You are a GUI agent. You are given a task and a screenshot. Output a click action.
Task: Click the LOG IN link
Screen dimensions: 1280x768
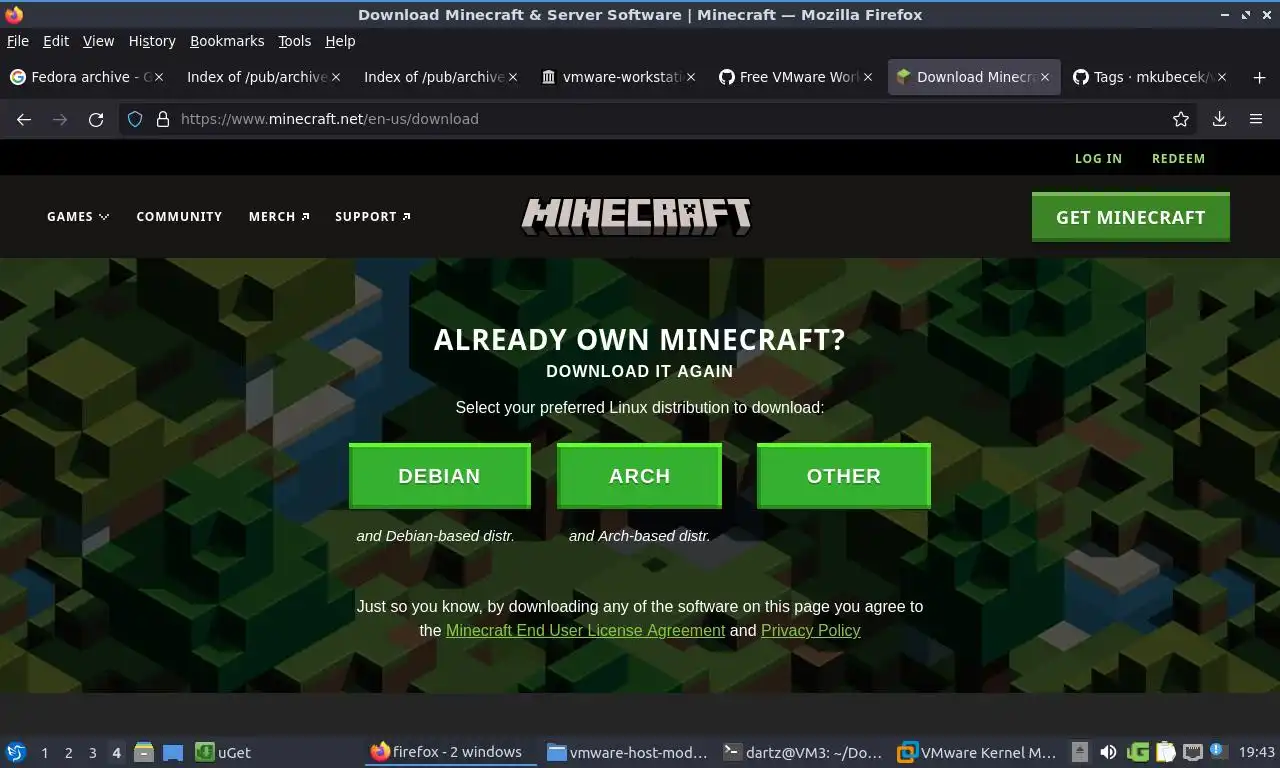(x=1098, y=158)
